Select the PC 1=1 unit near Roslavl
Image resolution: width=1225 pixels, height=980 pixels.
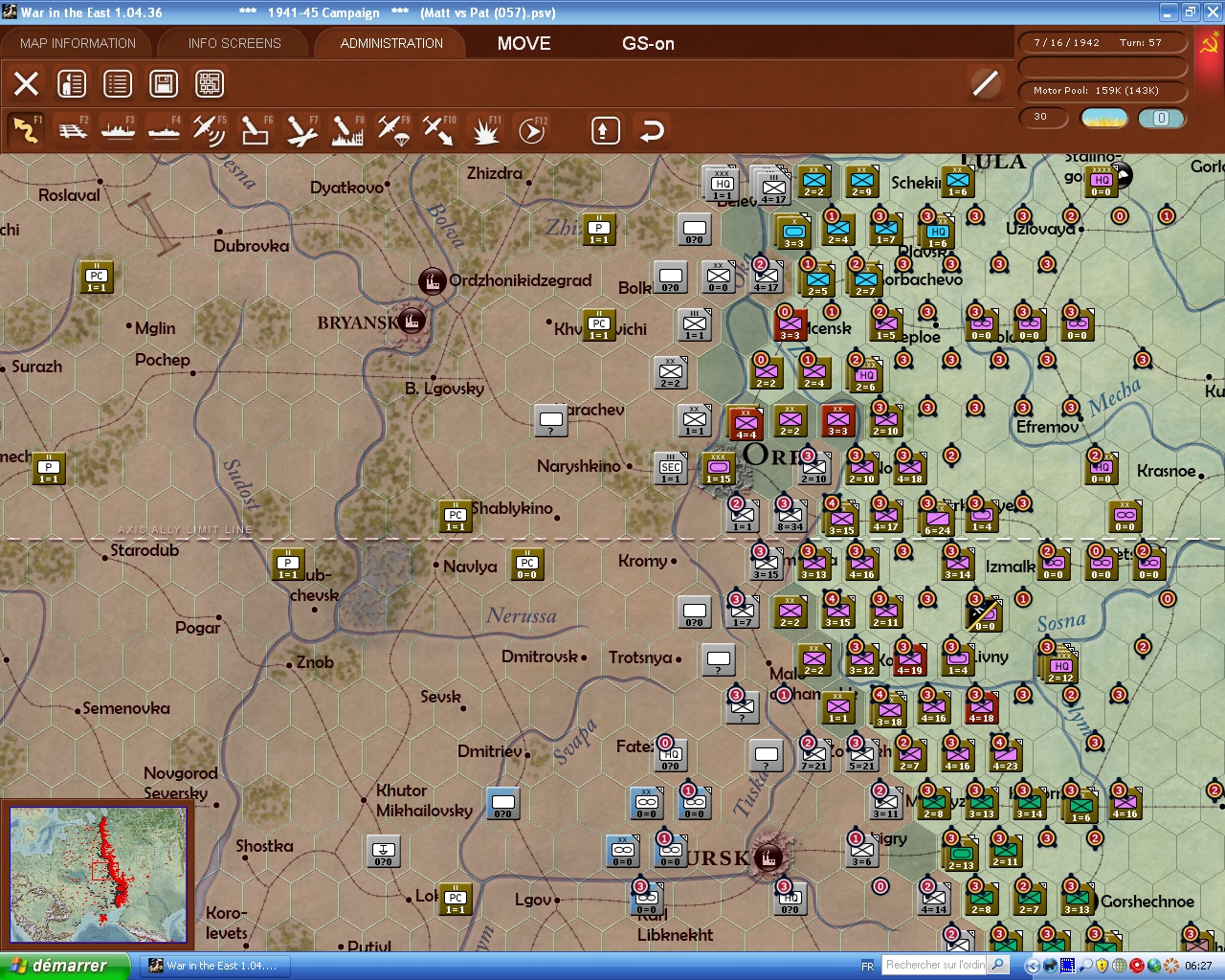pos(97,277)
